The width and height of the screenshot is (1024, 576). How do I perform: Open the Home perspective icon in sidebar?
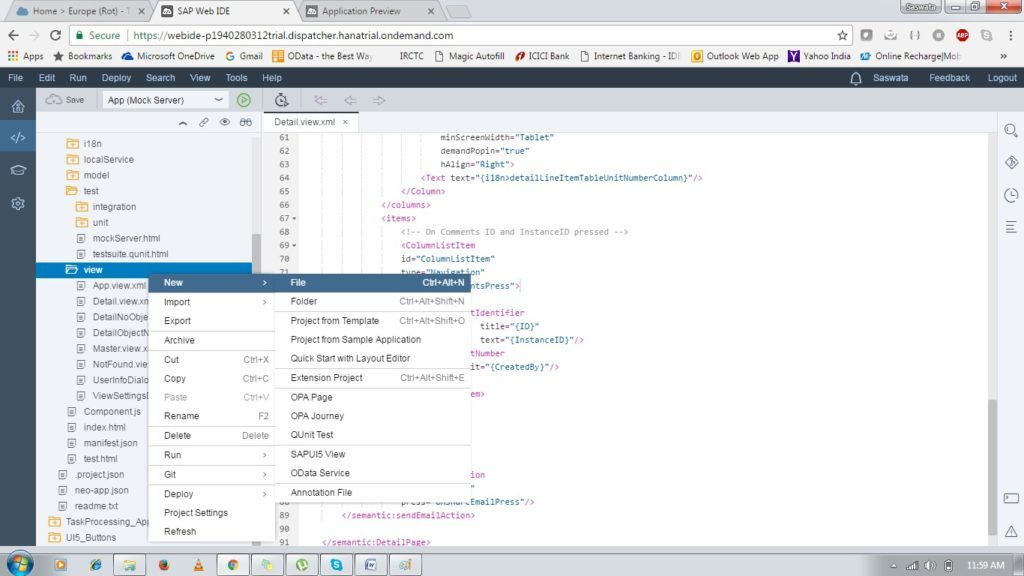point(18,106)
